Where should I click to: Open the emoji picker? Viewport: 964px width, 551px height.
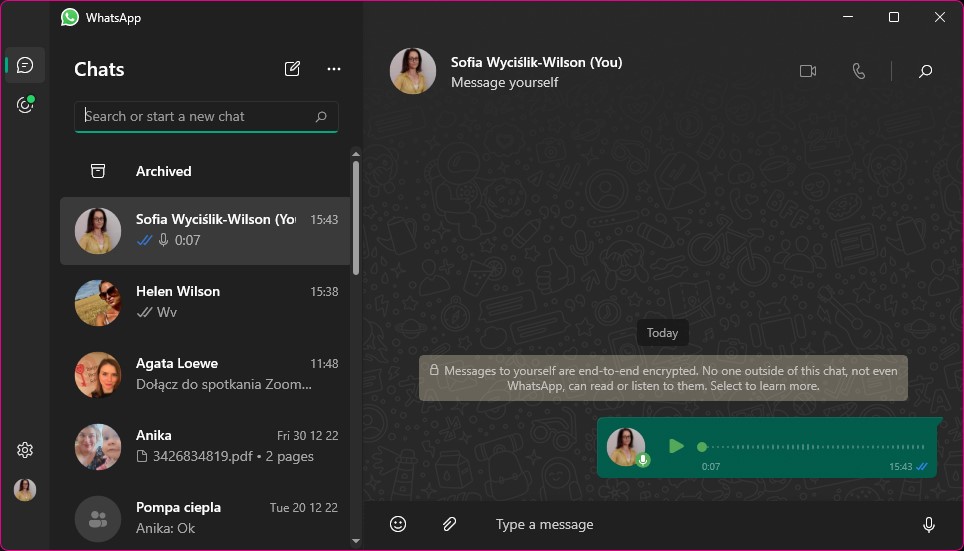pyautogui.click(x=398, y=524)
